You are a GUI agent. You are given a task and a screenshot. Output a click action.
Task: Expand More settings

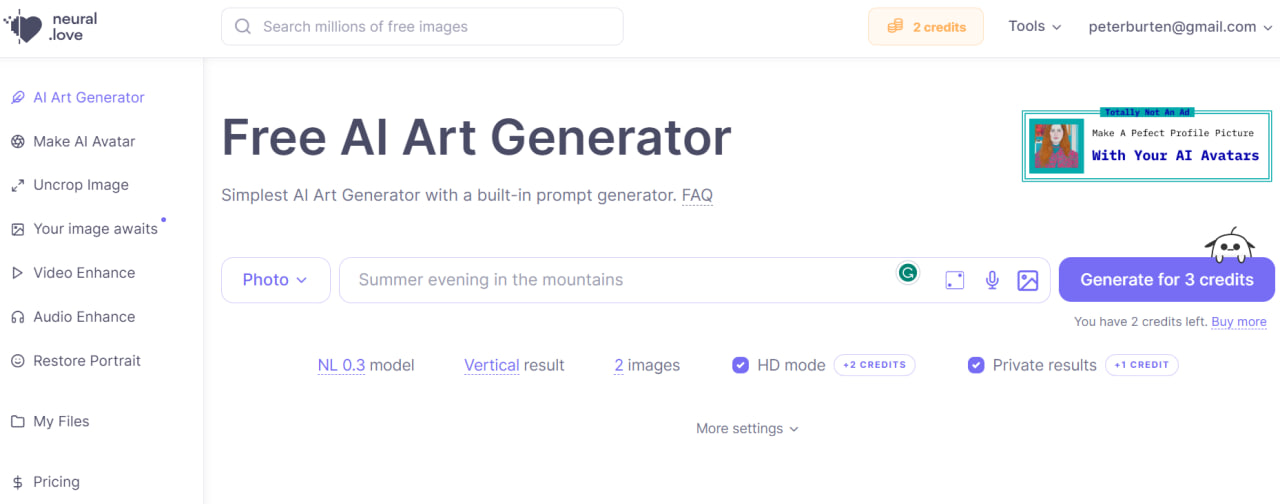(747, 429)
